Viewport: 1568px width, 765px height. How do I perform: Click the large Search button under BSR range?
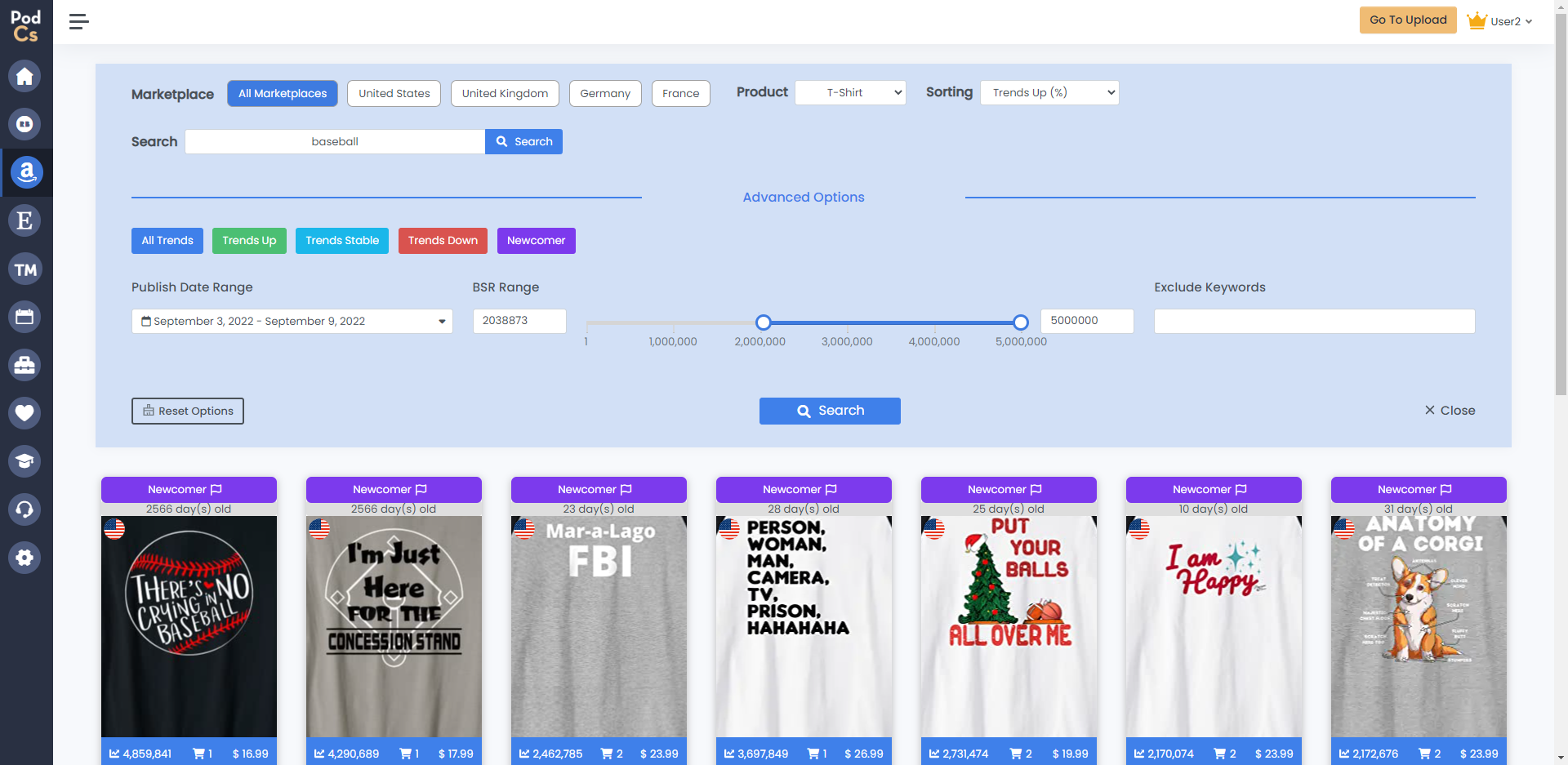(x=830, y=411)
